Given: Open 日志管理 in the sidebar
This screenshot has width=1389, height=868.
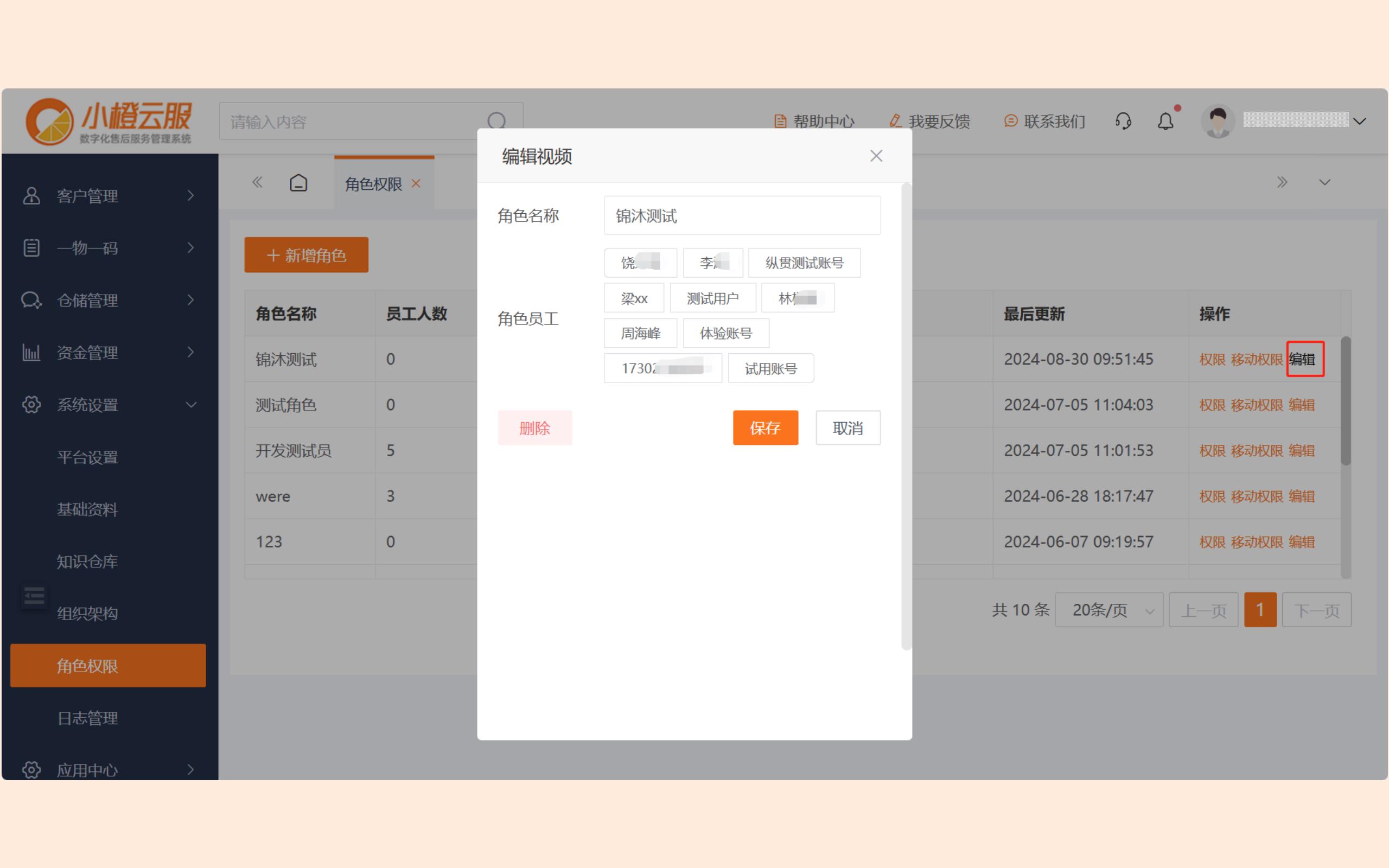Looking at the screenshot, I should 87,718.
